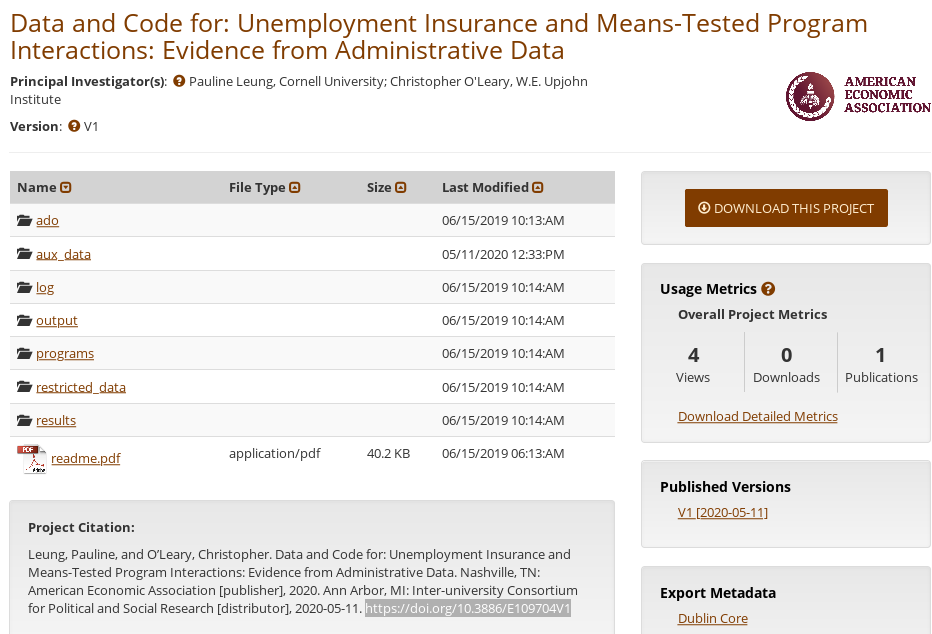Click the Version help question icon
The image size is (932, 634).
coord(74,127)
